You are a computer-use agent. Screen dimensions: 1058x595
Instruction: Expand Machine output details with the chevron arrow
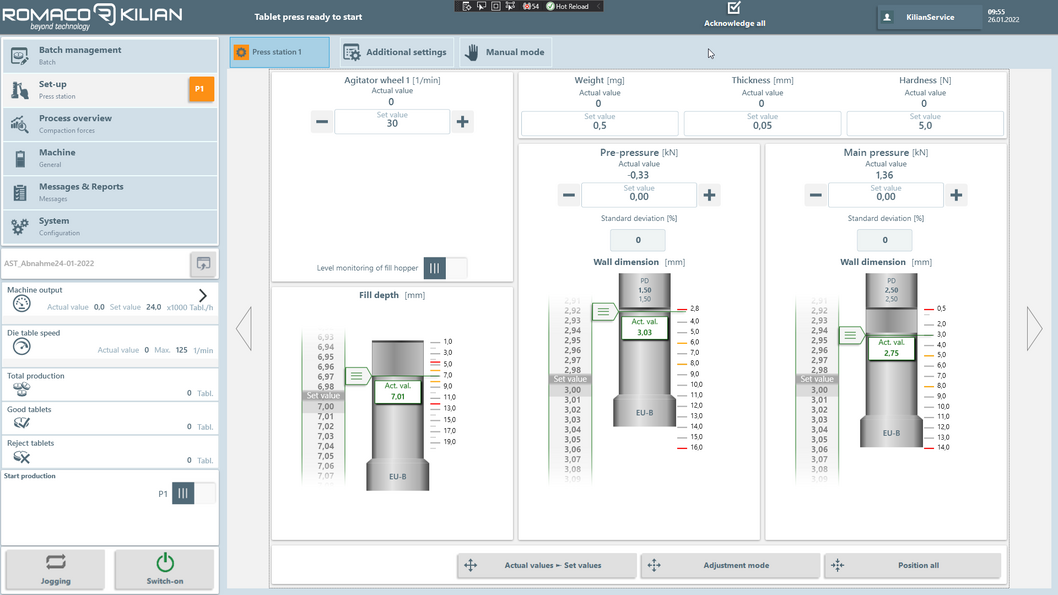click(202, 295)
